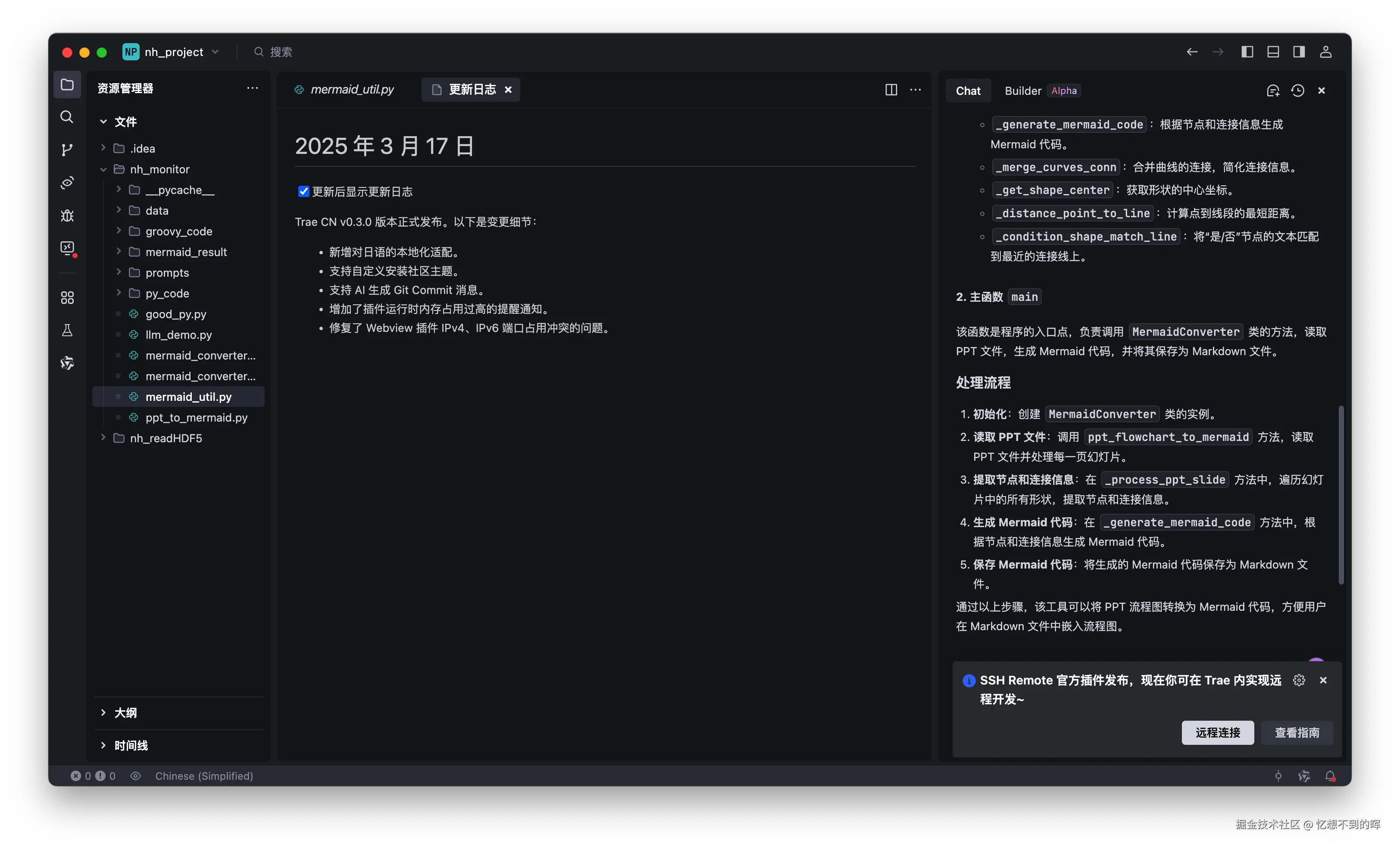Image resolution: width=1400 pixels, height=850 pixels.
Task: Select the Source Control icon
Action: click(67, 150)
